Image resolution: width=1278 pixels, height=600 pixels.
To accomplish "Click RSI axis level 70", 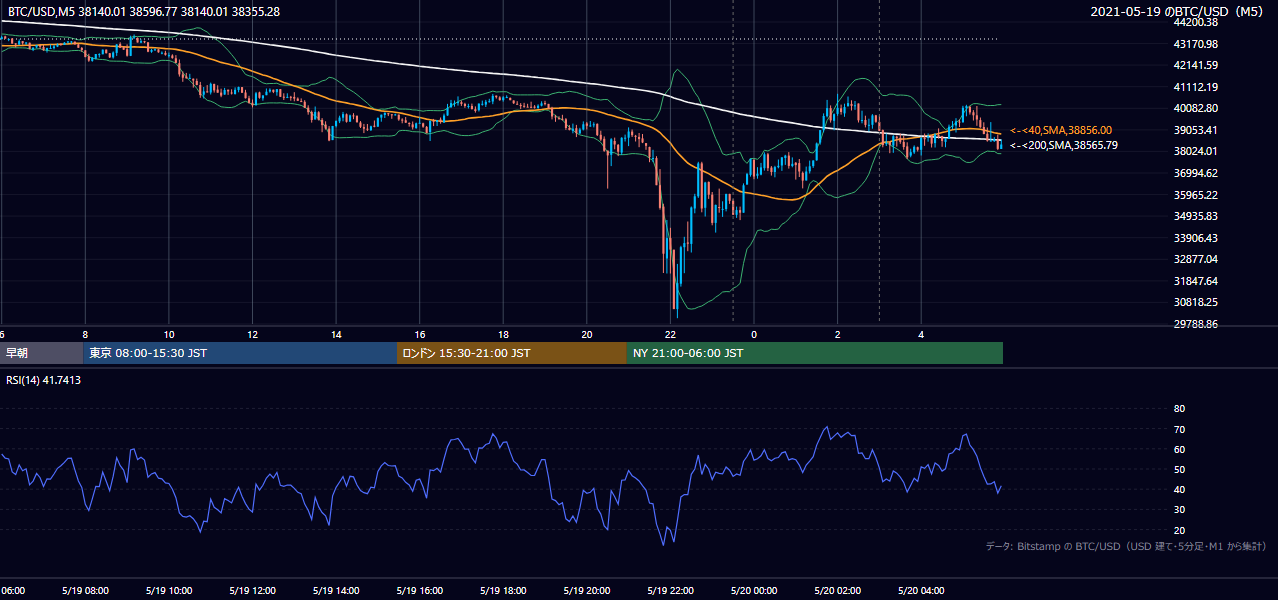I will (x=1179, y=429).
